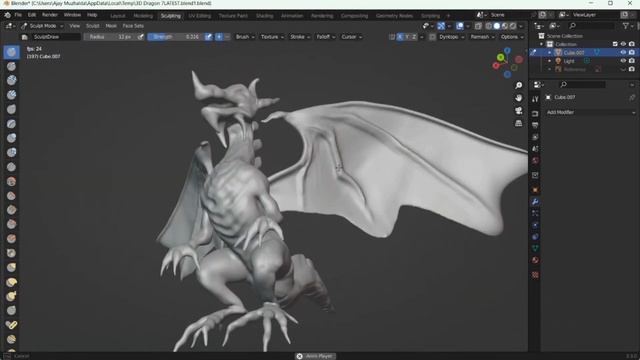Open Render properties tab icon
The width and height of the screenshot is (640, 360).
click(535, 113)
